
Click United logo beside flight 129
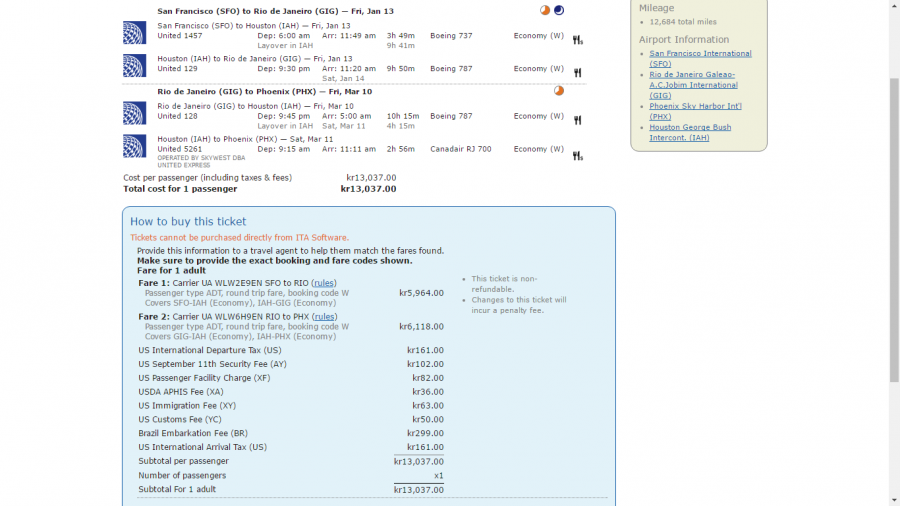pos(134,66)
